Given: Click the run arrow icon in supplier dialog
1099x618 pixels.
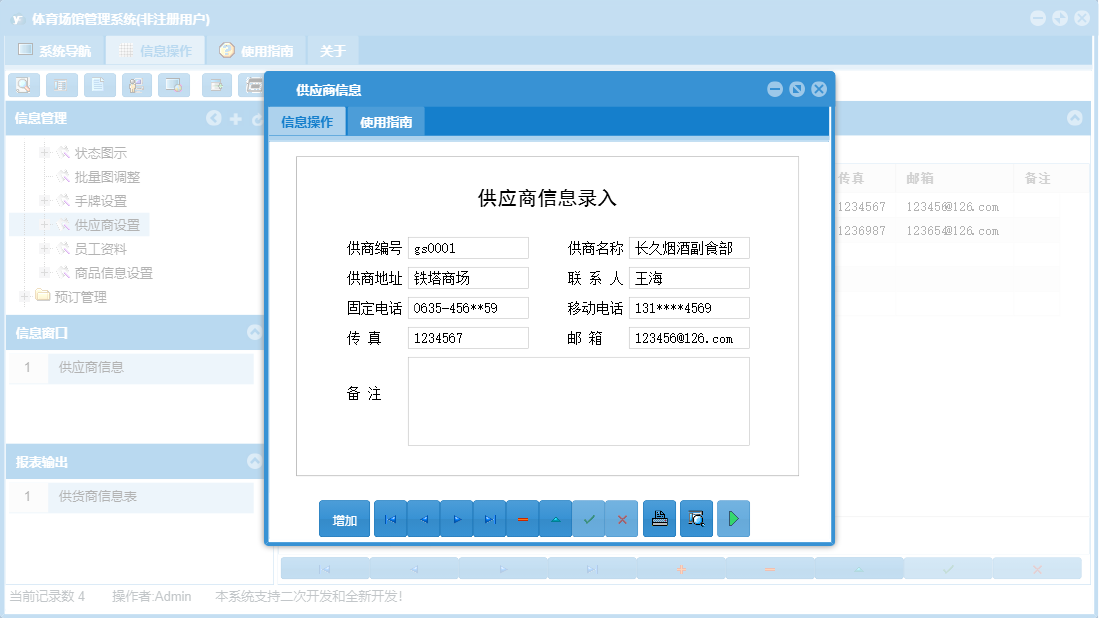Looking at the screenshot, I should click(x=733, y=518).
